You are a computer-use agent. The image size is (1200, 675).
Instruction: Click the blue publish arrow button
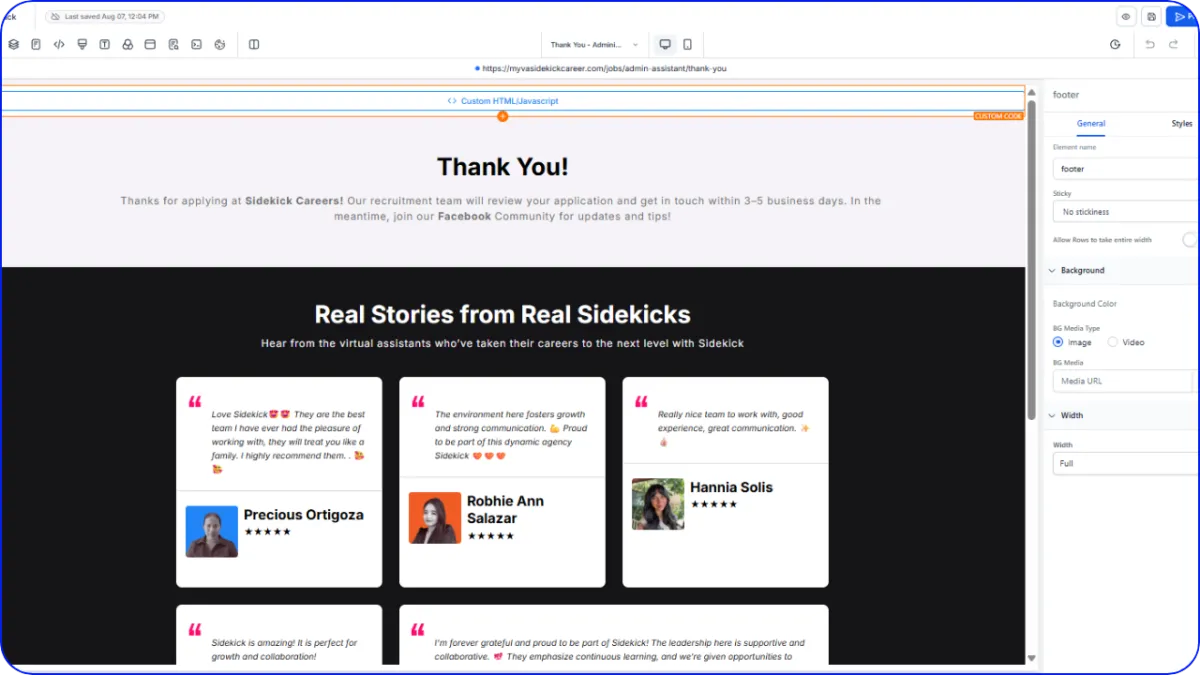[1182, 17]
